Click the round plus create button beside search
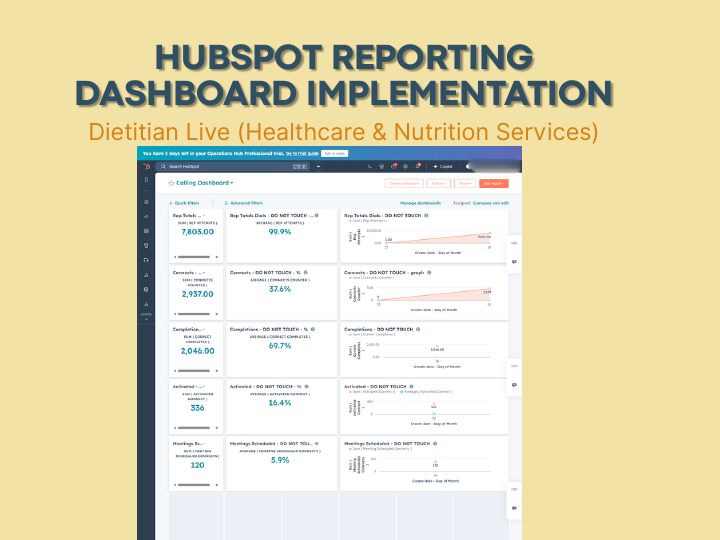The height and width of the screenshot is (540, 720). [318, 166]
